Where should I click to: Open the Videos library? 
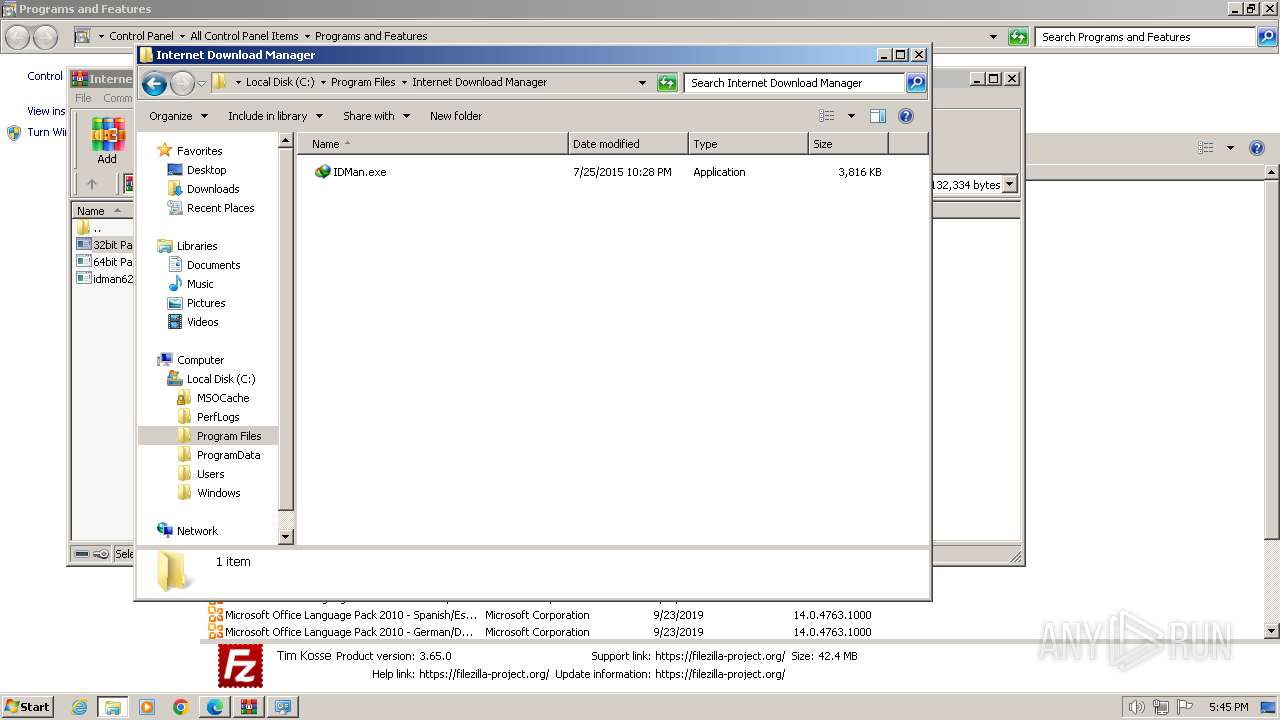pyautogui.click(x=202, y=322)
